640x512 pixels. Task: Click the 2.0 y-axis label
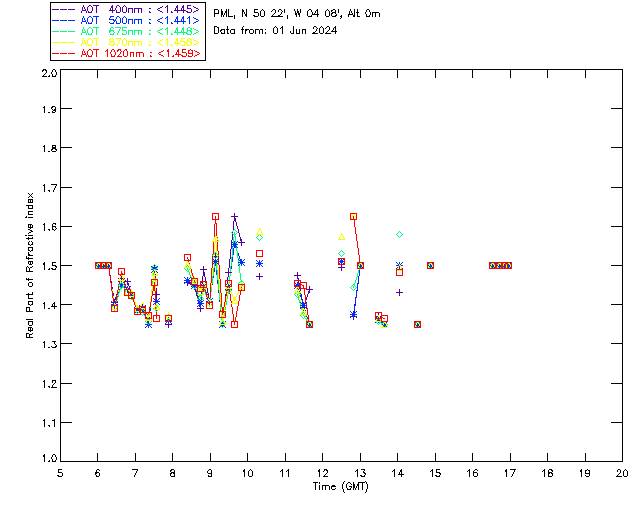tap(49, 73)
